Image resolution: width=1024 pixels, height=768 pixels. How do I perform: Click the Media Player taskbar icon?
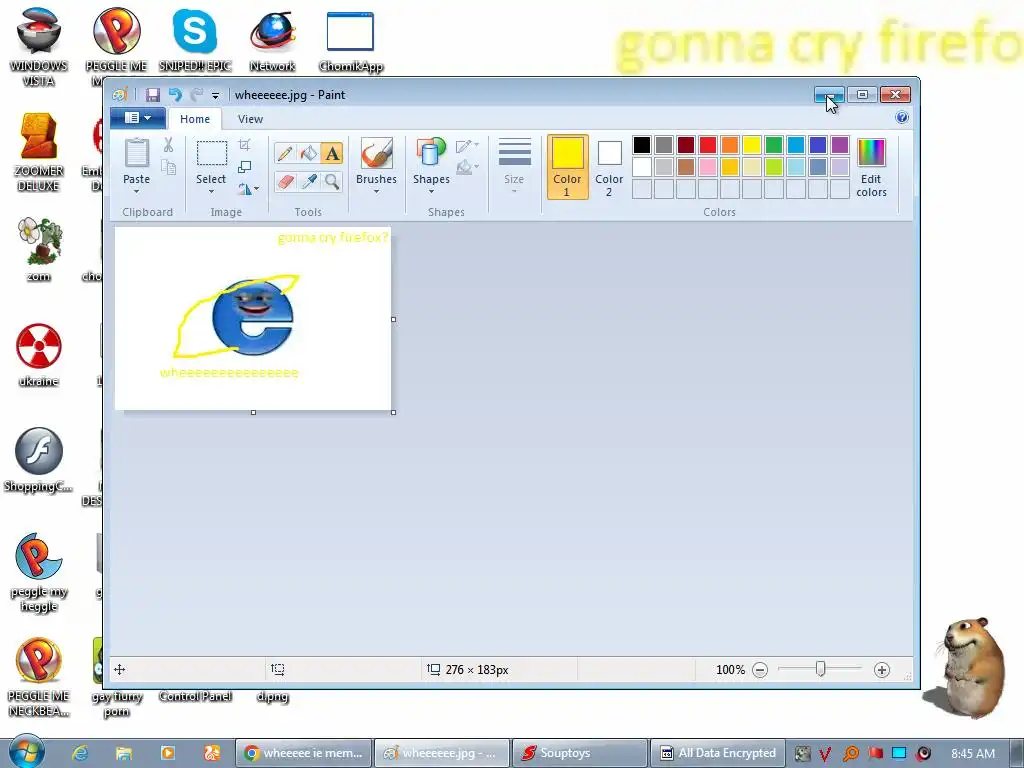click(168, 753)
